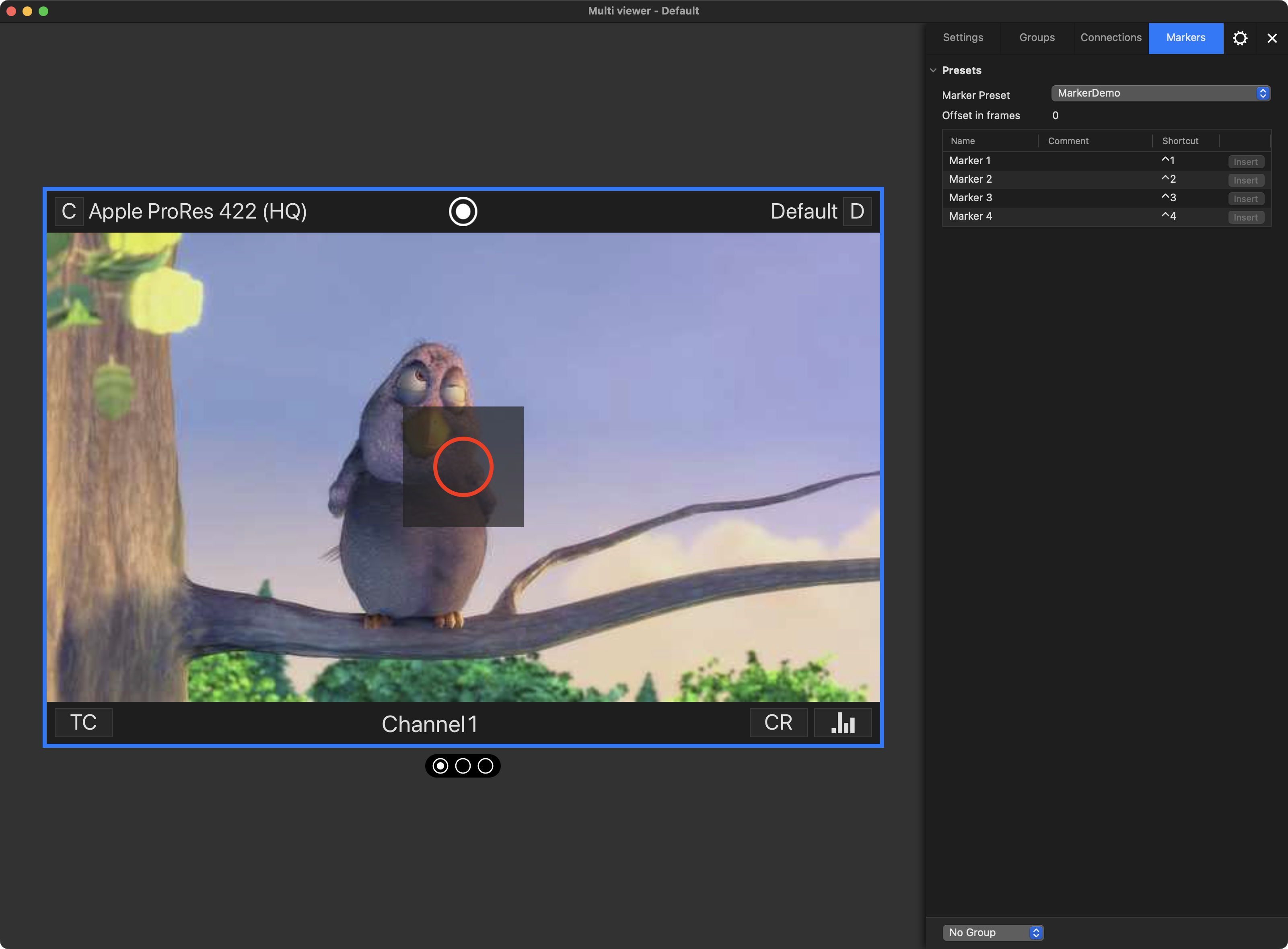Switch to the Groups tab
The width and height of the screenshot is (1288, 949).
[x=1037, y=38]
